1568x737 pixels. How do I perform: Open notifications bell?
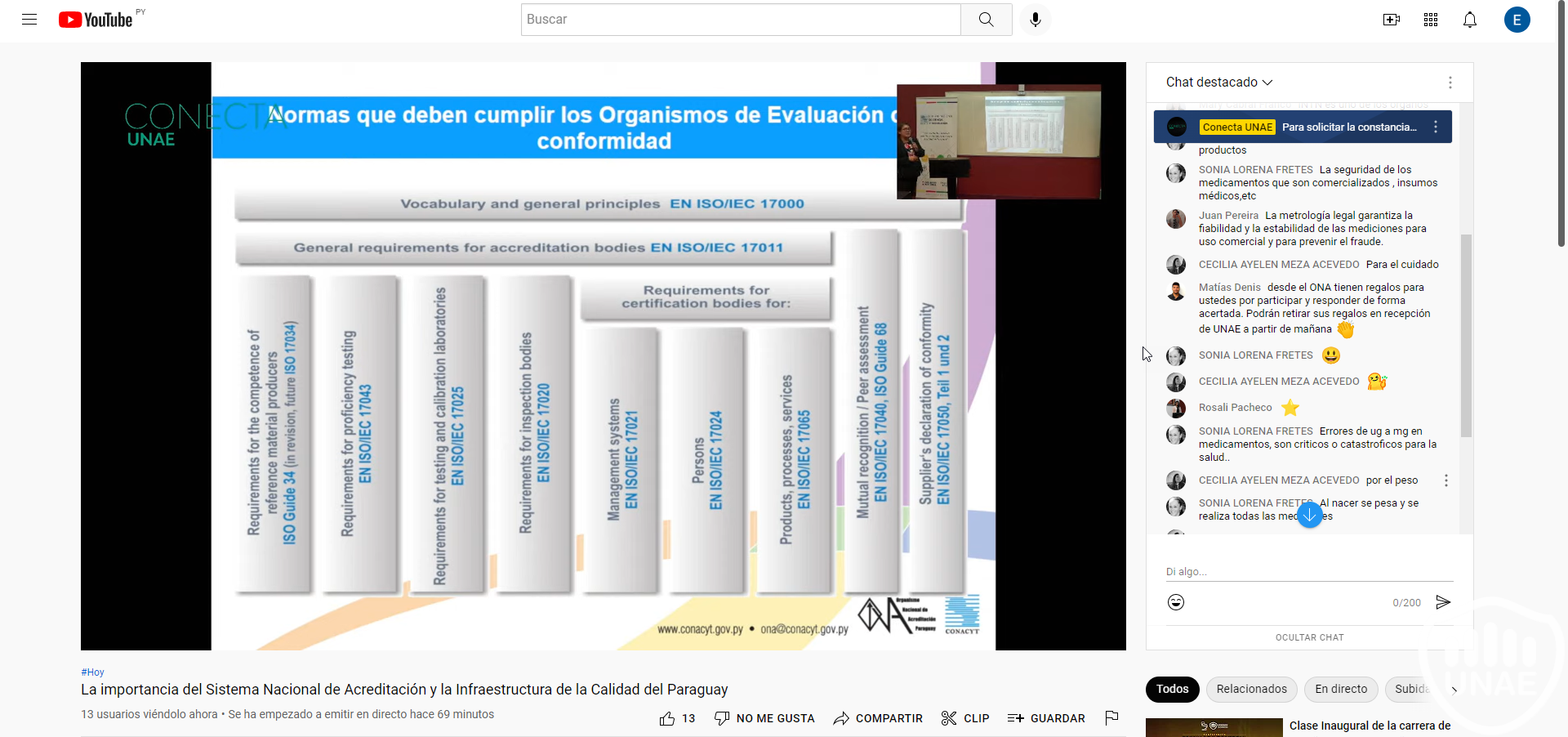coord(1470,20)
